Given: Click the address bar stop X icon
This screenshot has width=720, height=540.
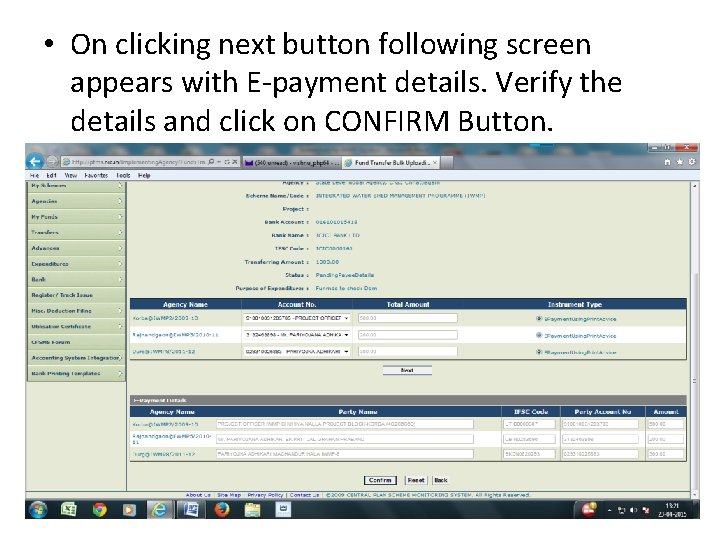Looking at the screenshot, I should pyautogui.click(x=235, y=162).
